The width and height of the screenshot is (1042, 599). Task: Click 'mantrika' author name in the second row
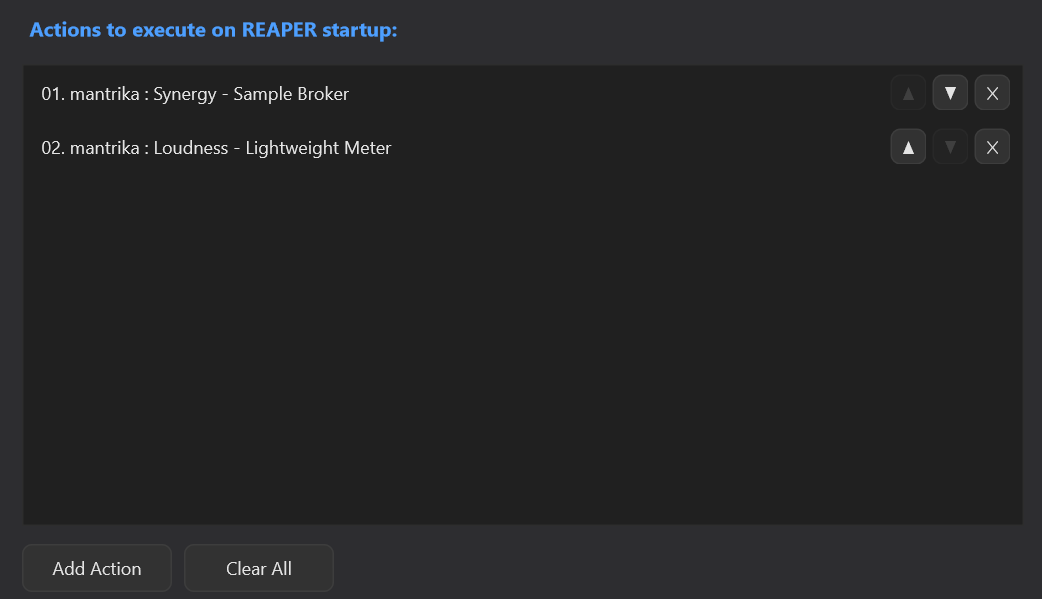tap(104, 148)
